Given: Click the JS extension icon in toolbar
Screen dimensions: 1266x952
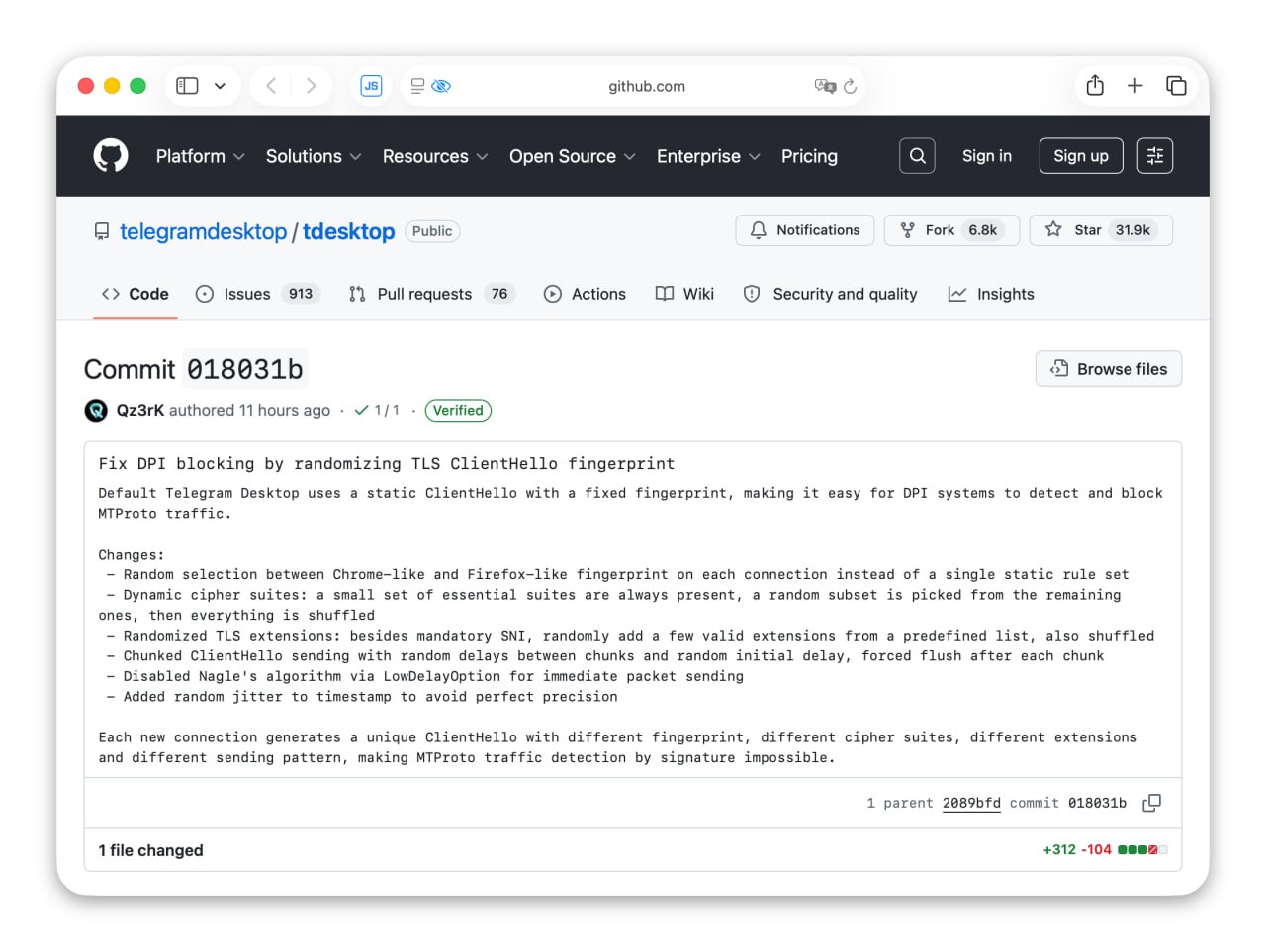Looking at the screenshot, I should tap(371, 86).
